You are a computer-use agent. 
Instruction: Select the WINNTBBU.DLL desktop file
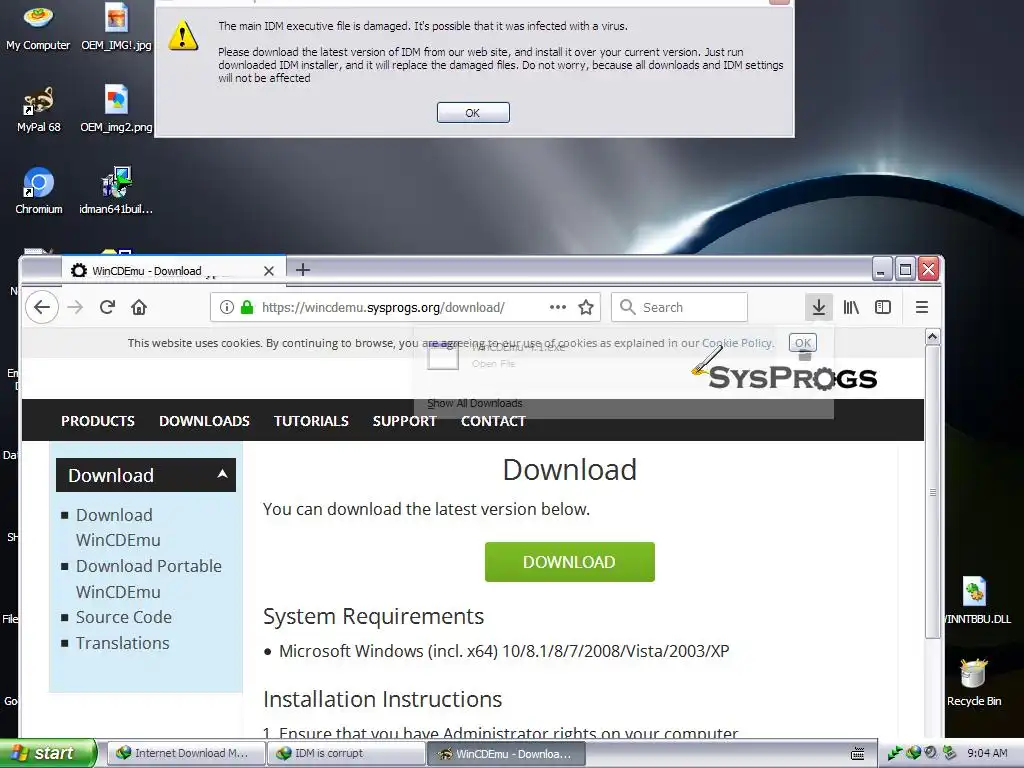click(974, 601)
